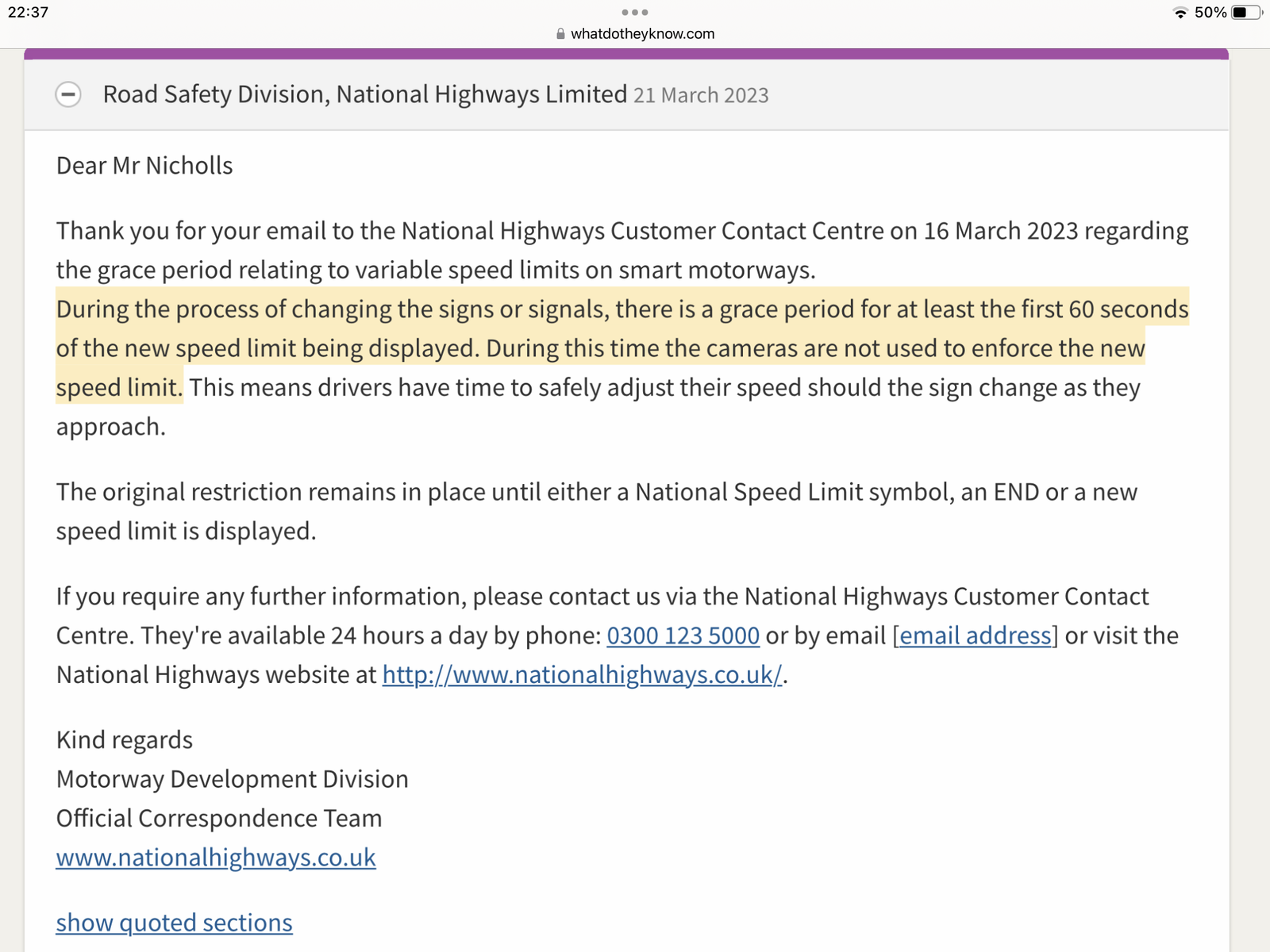Tap the Wi-Fi status icon
This screenshot has width=1270, height=952.
click(x=1180, y=13)
